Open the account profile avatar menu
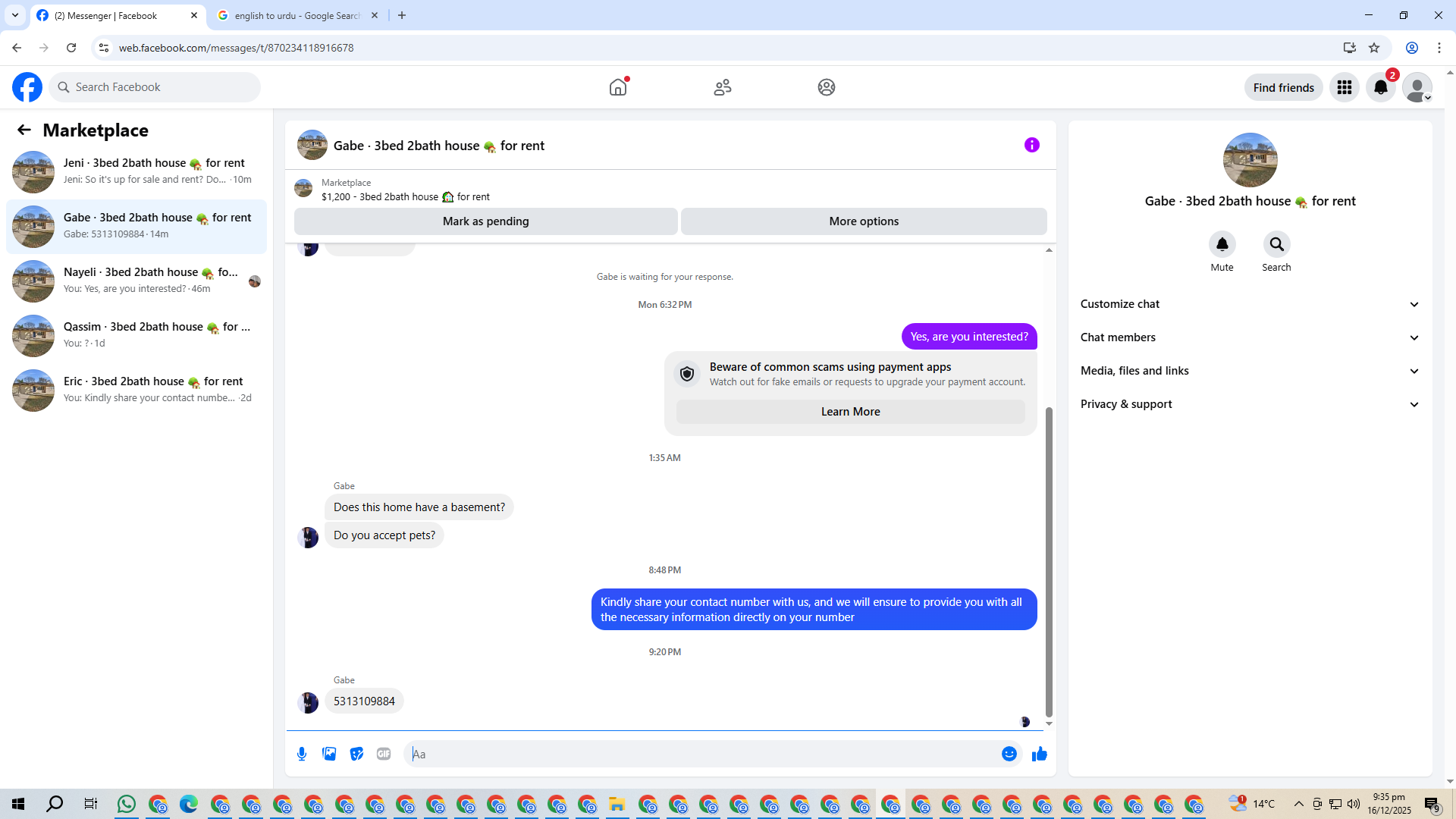The image size is (1456, 819). click(1417, 87)
